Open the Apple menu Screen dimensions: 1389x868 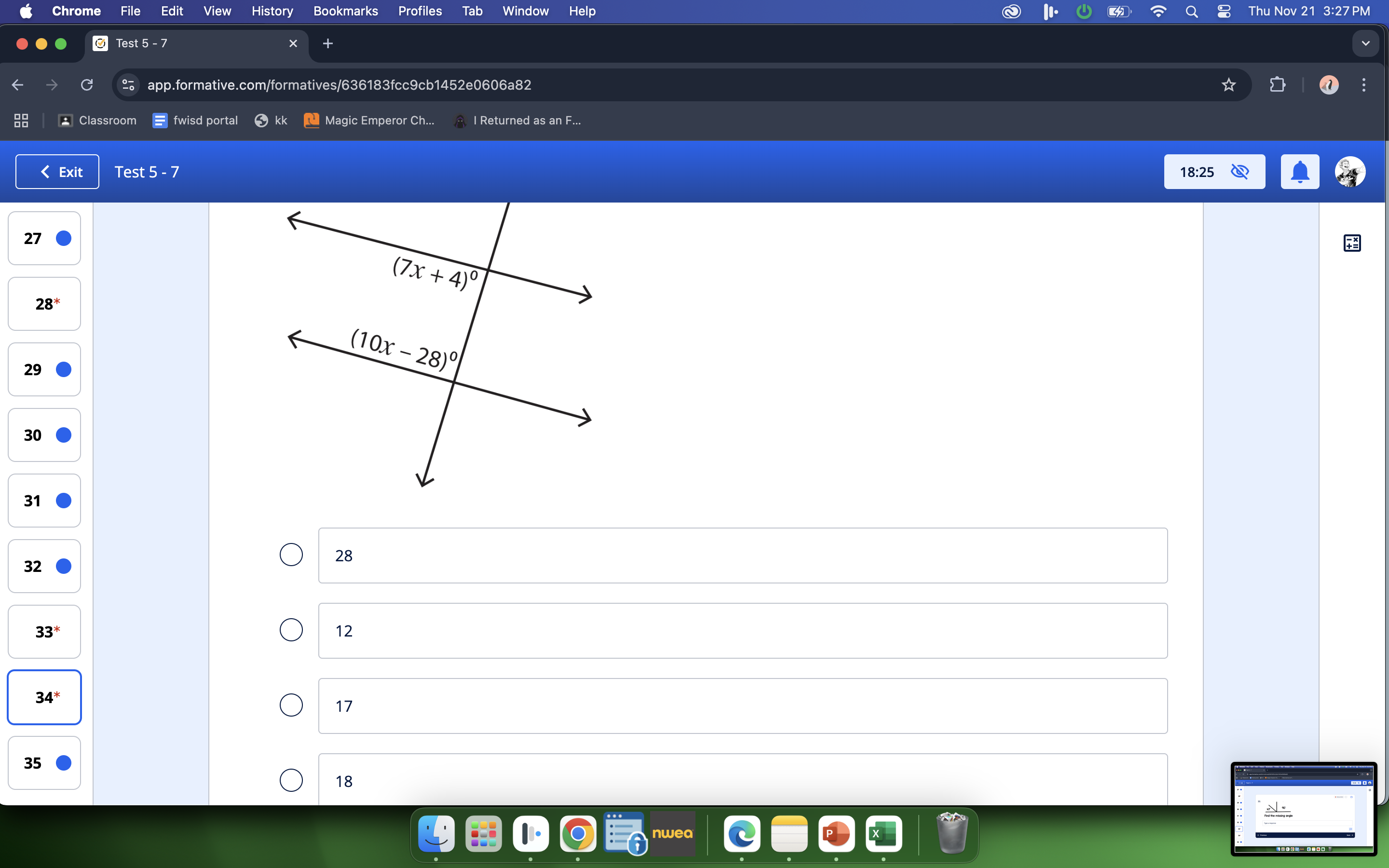tap(26, 11)
